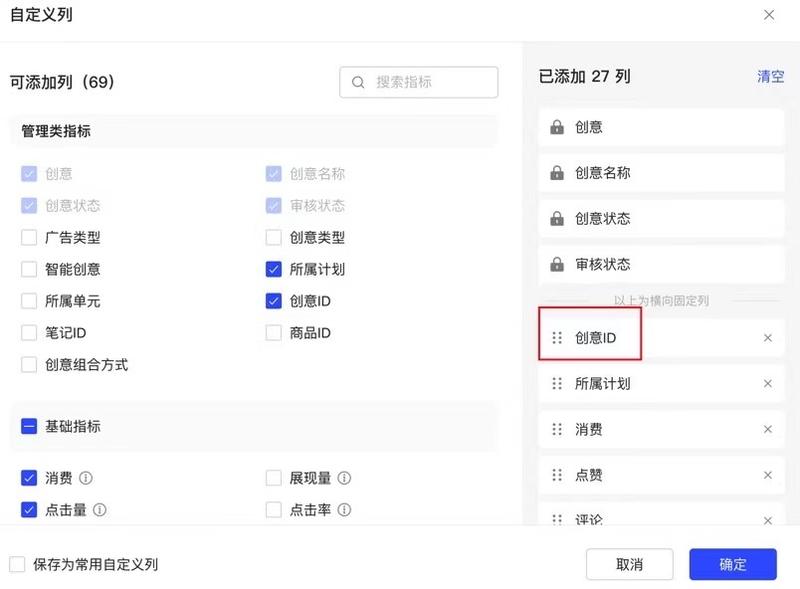Enable the 广告类型 checkbox
The image size is (800, 589).
(x=29, y=237)
